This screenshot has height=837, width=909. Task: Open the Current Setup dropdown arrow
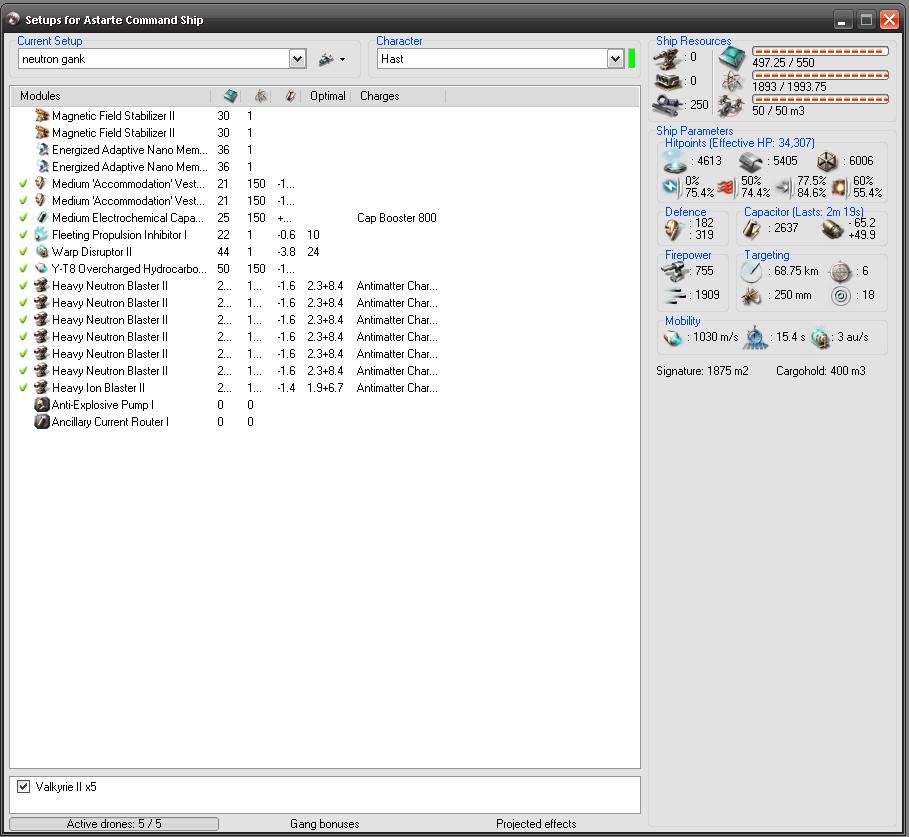pos(297,59)
